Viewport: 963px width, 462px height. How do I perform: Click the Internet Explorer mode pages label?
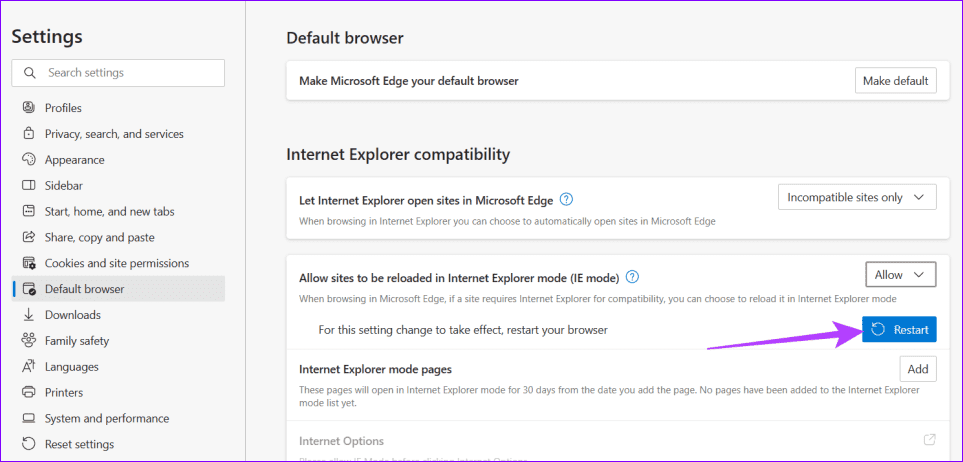tap(375, 369)
